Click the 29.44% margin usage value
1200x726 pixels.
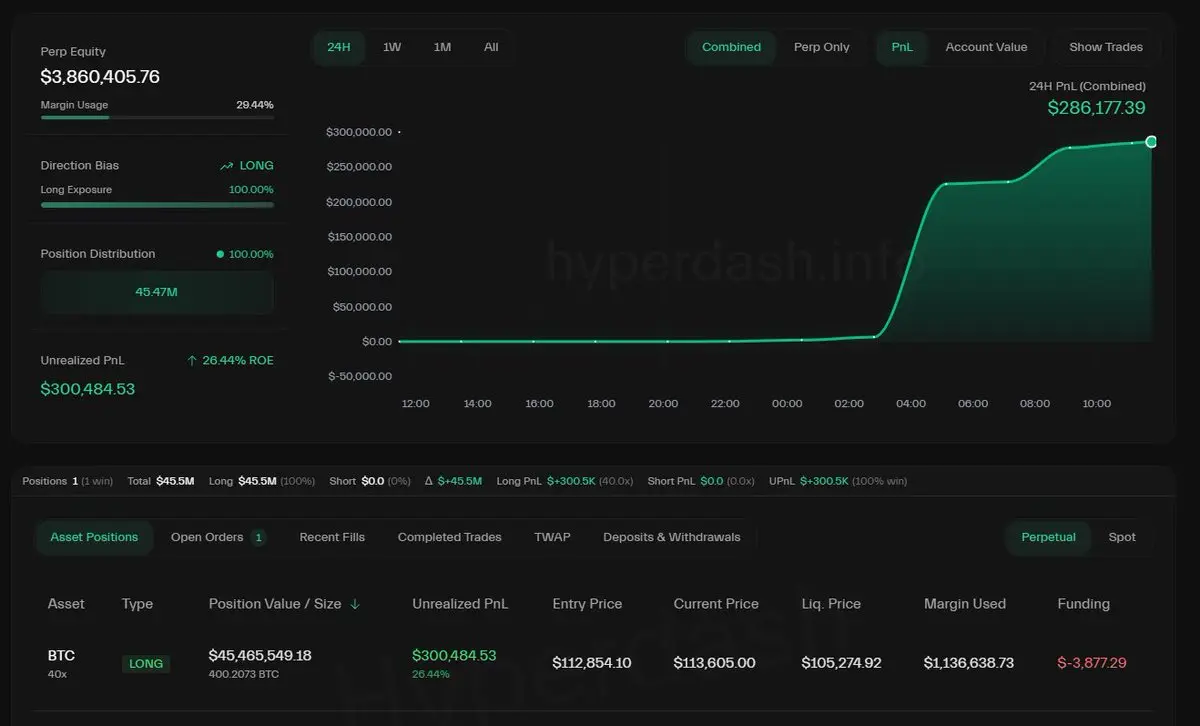(254, 105)
